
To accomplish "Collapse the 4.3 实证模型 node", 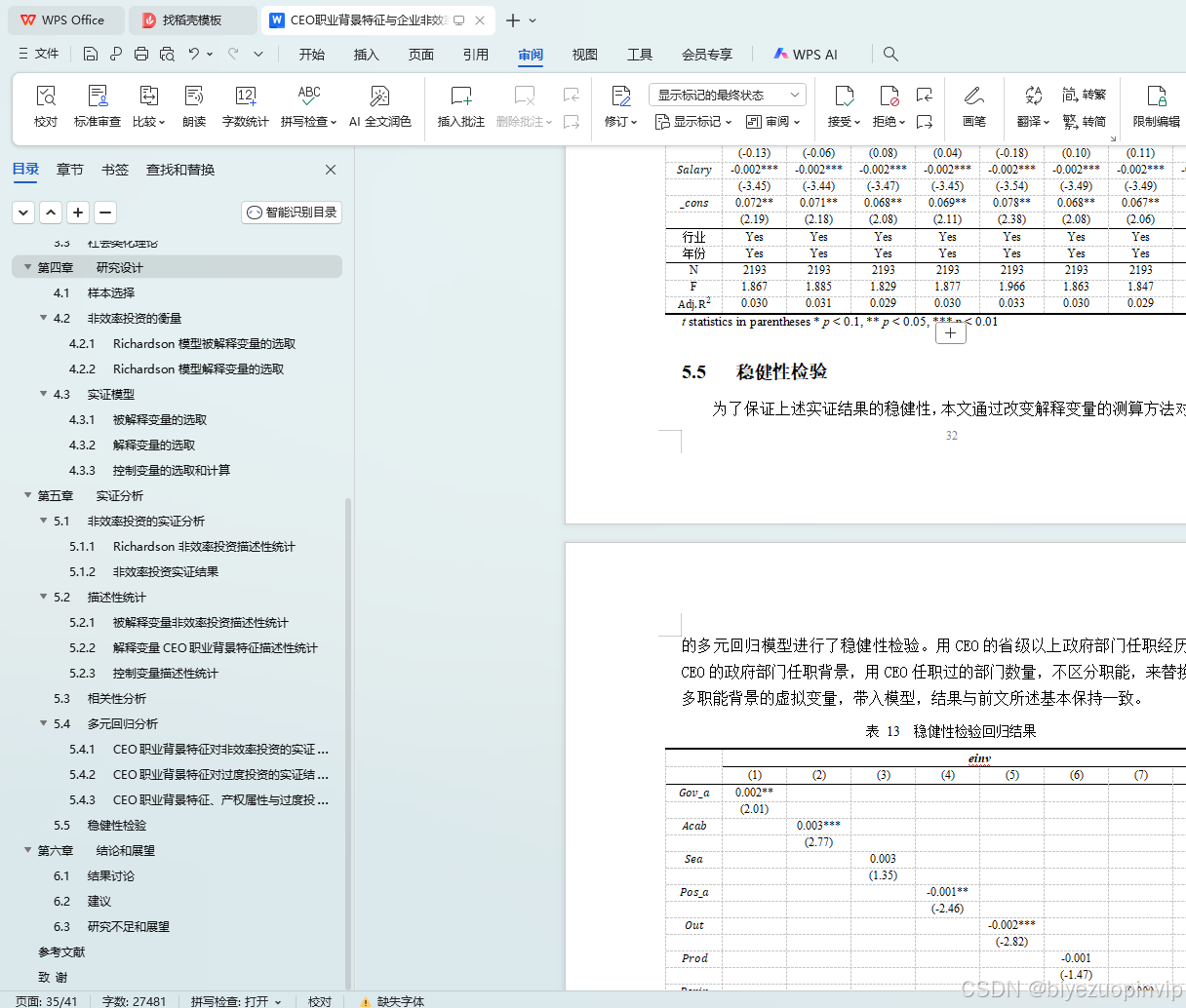I will coord(43,394).
